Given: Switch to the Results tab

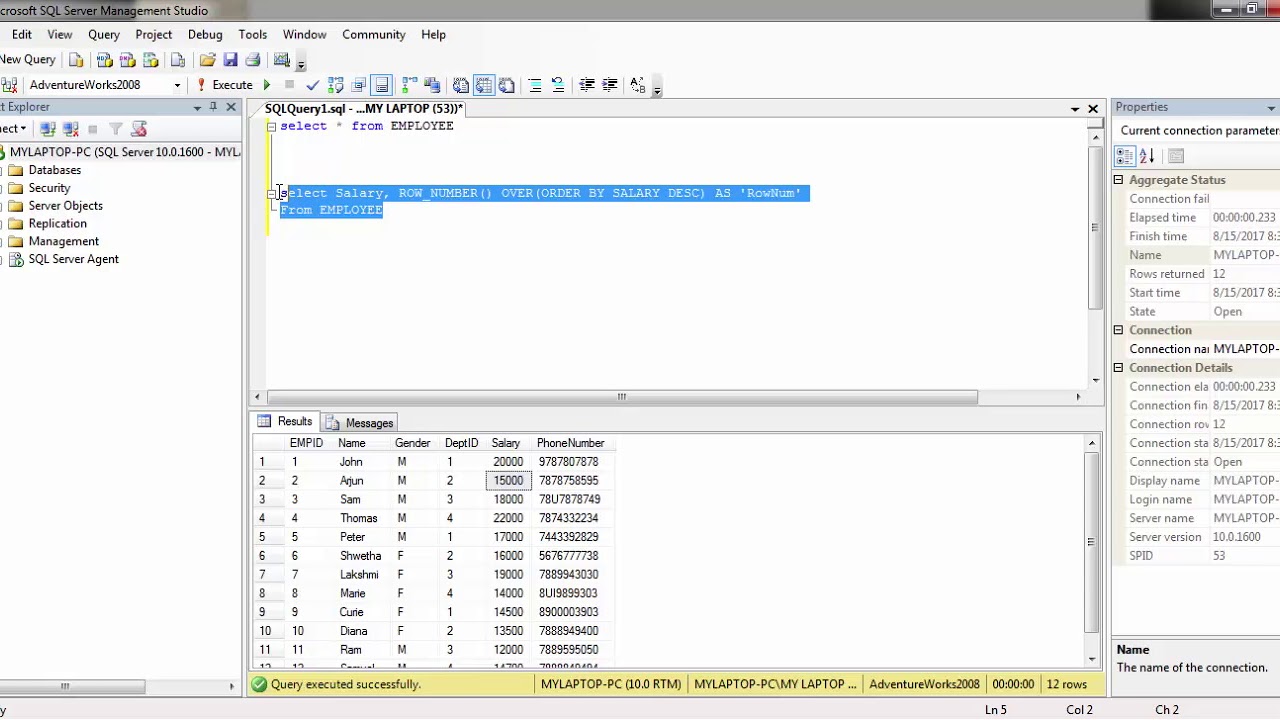Looking at the screenshot, I should tap(286, 422).
